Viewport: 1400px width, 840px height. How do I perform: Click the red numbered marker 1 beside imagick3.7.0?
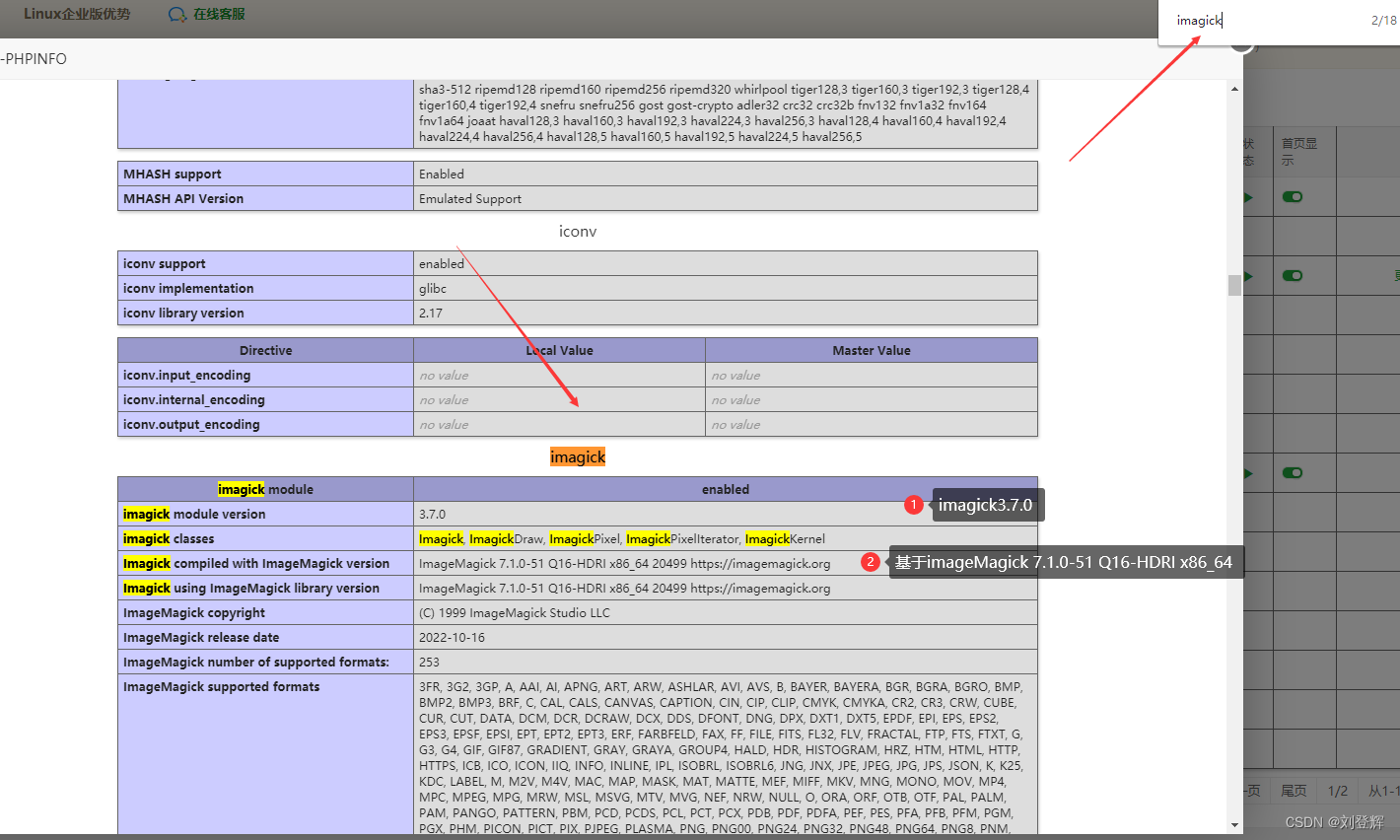[914, 505]
